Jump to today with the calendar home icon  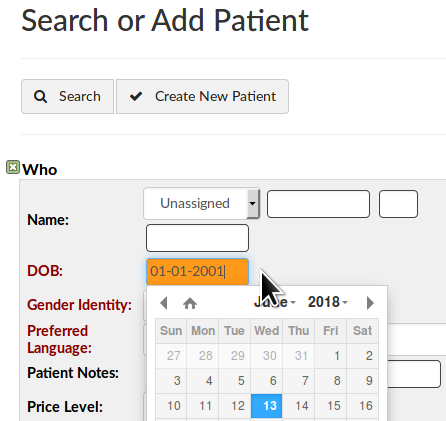(x=190, y=303)
